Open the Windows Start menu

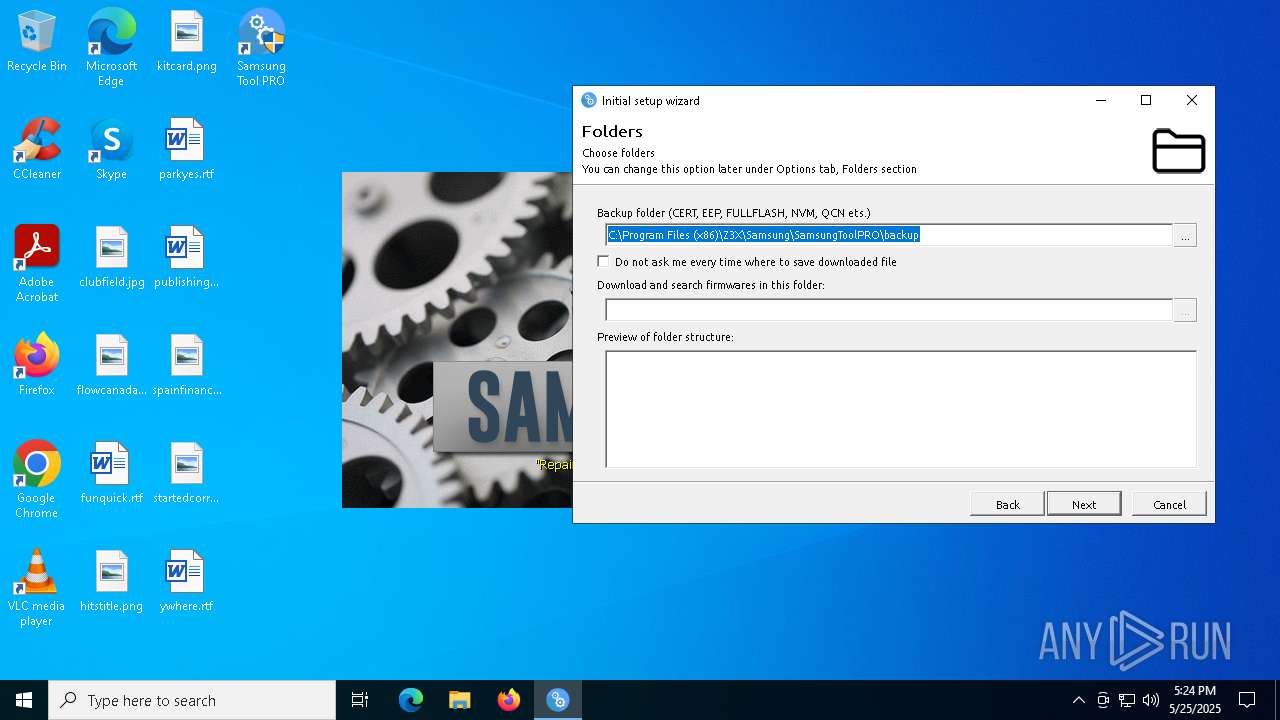point(24,700)
